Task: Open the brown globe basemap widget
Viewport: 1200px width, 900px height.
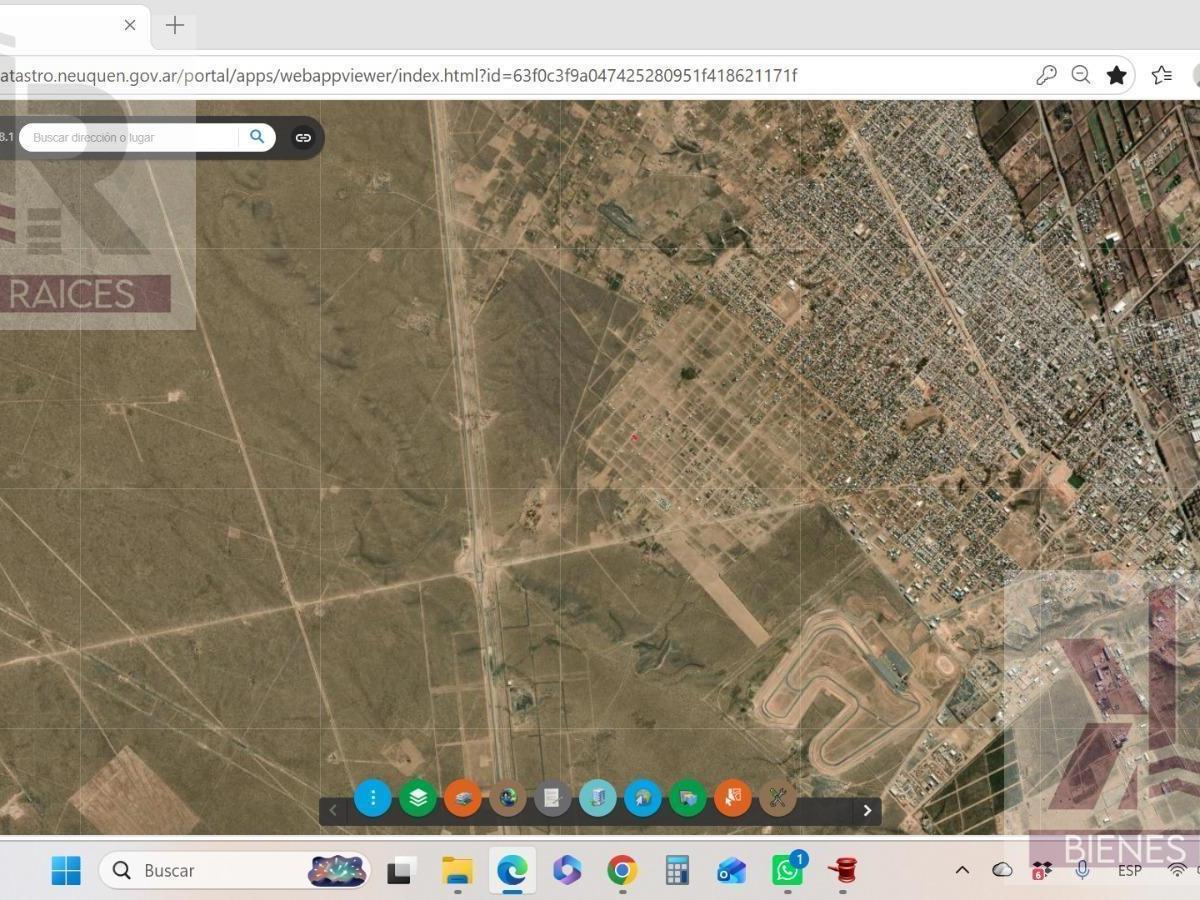Action: pyautogui.click(x=507, y=798)
